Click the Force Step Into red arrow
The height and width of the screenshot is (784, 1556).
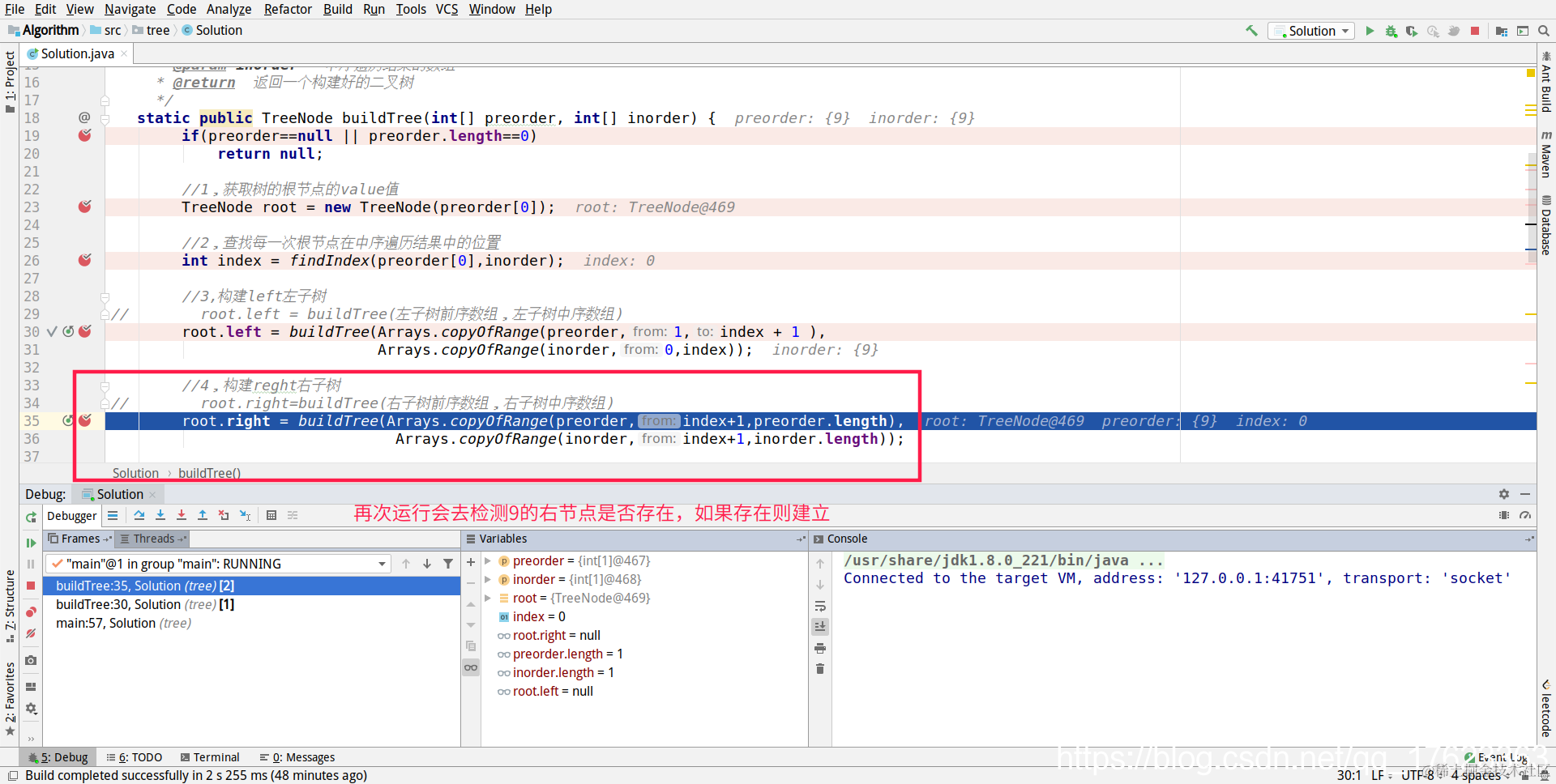[182, 515]
